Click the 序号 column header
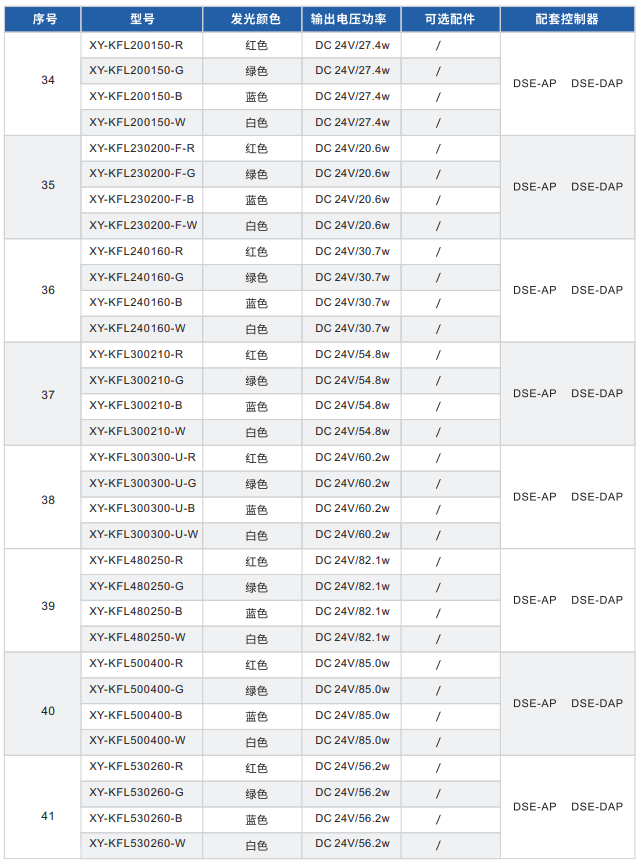The width and height of the screenshot is (641, 867). click(x=44, y=19)
